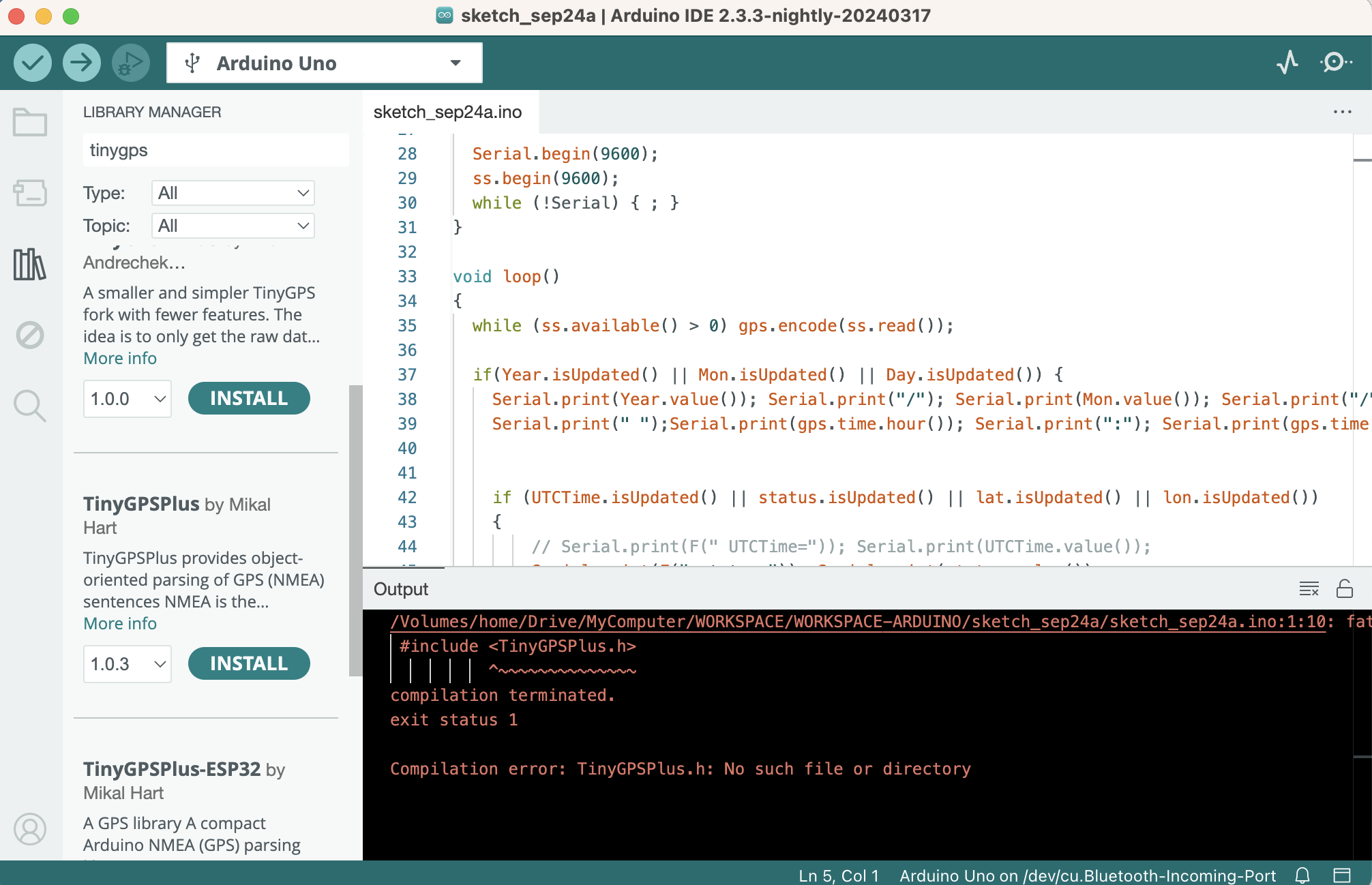This screenshot has width=1372, height=885.
Task: Click the USB icon in board selector
Action: click(x=192, y=63)
